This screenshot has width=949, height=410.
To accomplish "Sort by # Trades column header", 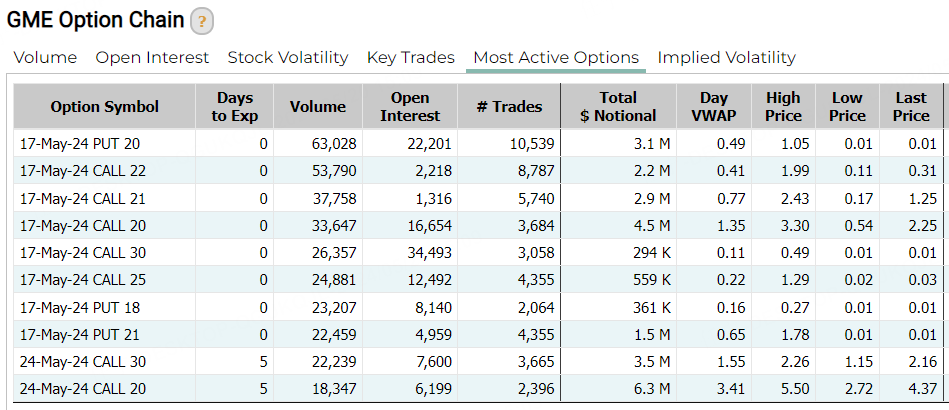I will pyautogui.click(x=510, y=107).
